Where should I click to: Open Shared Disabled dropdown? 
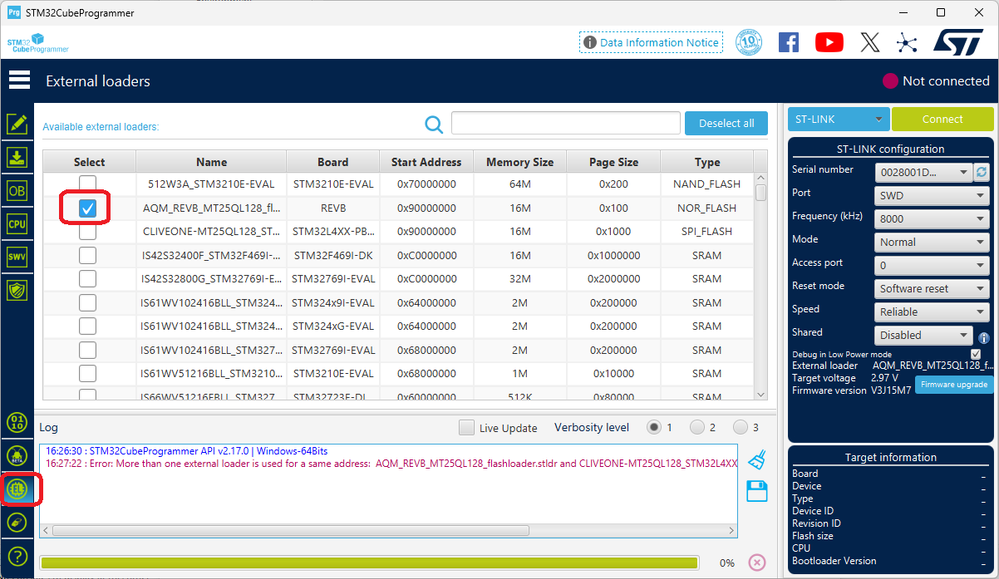click(923, 335)
